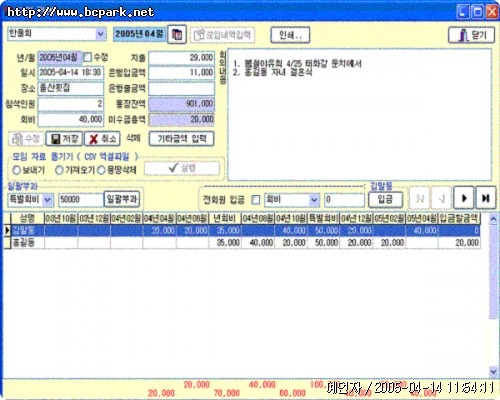
Task: Open the group name dropdown at top left
Action: pyautogui.click(x=100, y=34)
